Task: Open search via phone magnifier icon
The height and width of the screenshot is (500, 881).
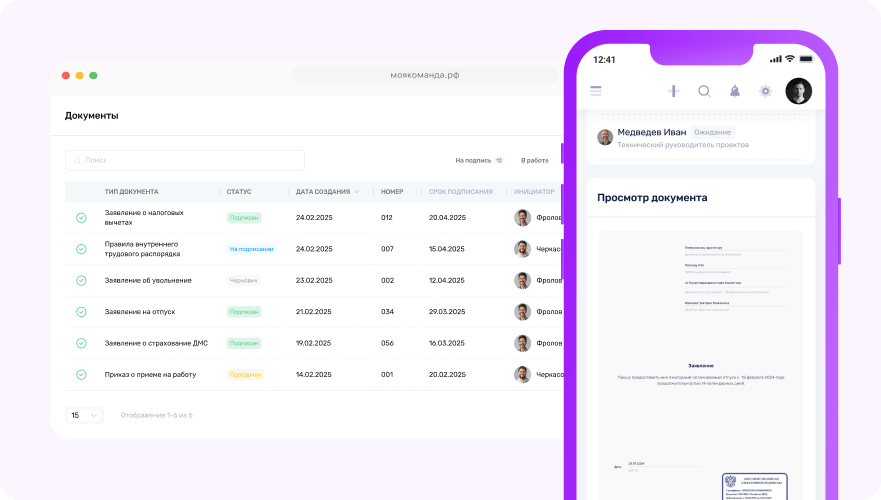Action: (704, 91)
